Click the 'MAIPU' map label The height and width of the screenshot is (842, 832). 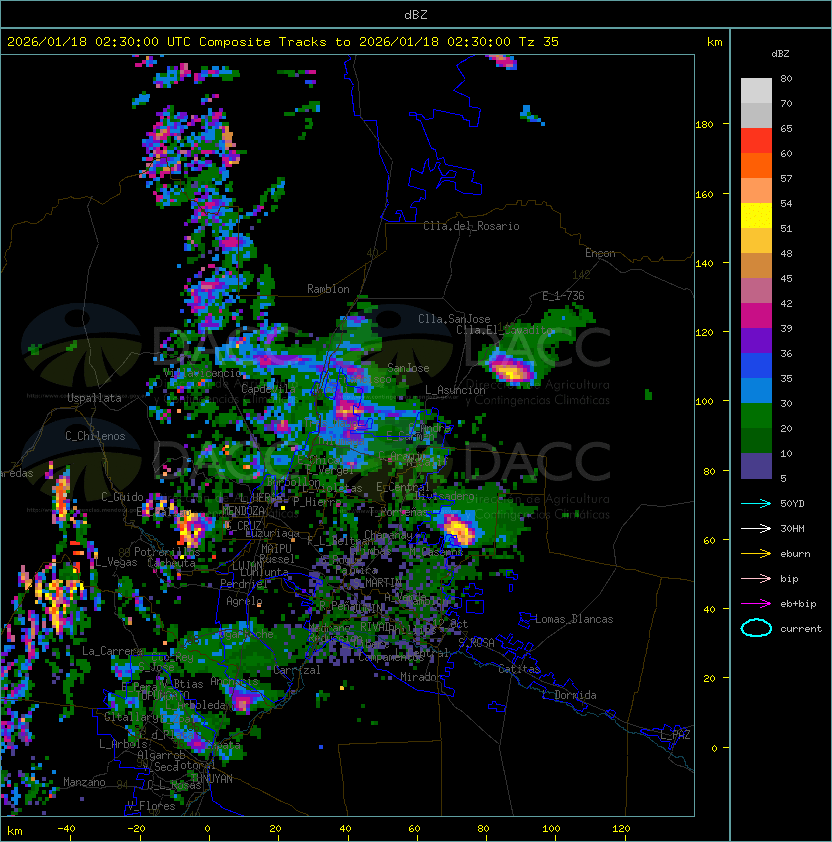click(x=276, y=549)
